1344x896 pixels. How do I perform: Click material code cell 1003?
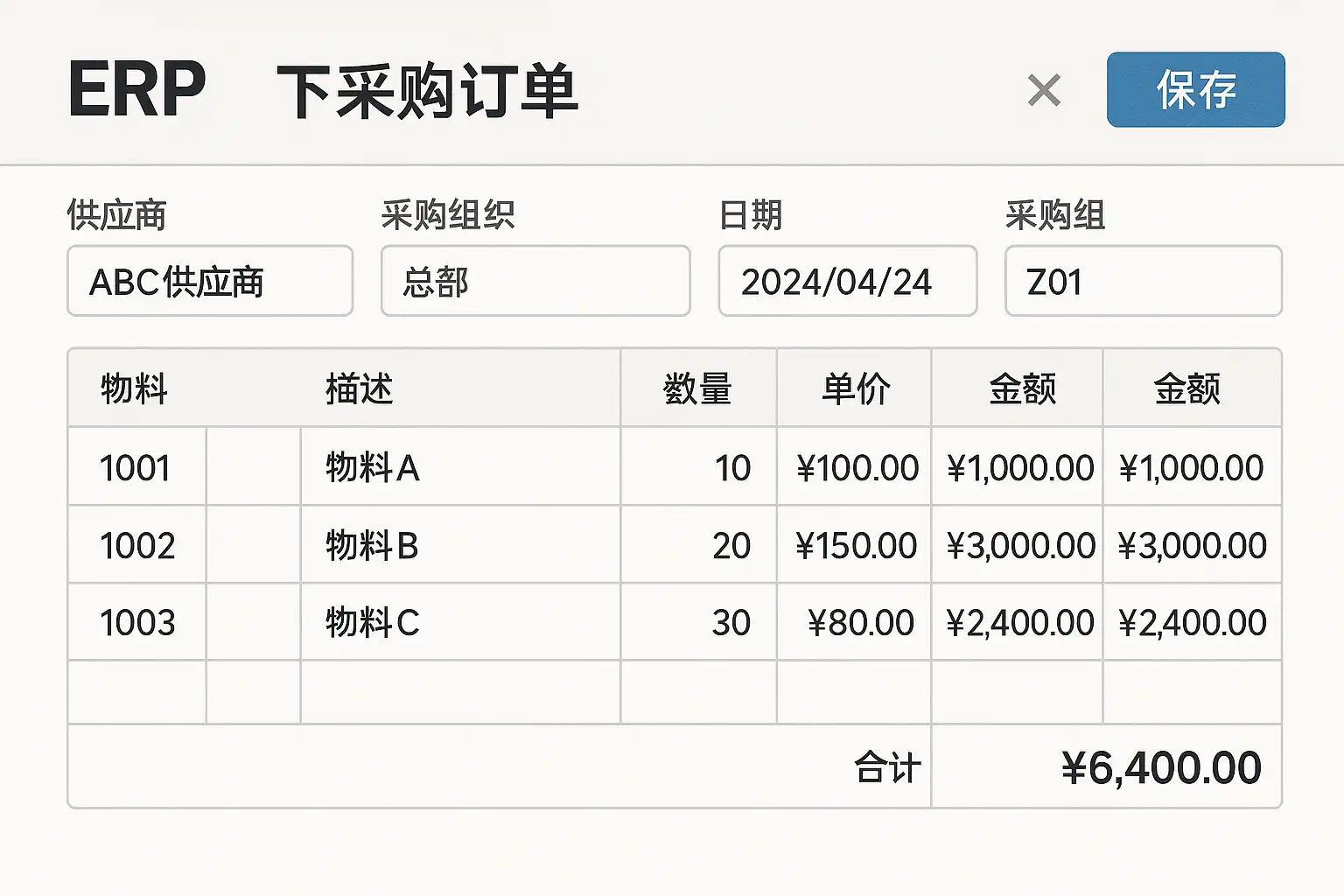coord(136,622)
